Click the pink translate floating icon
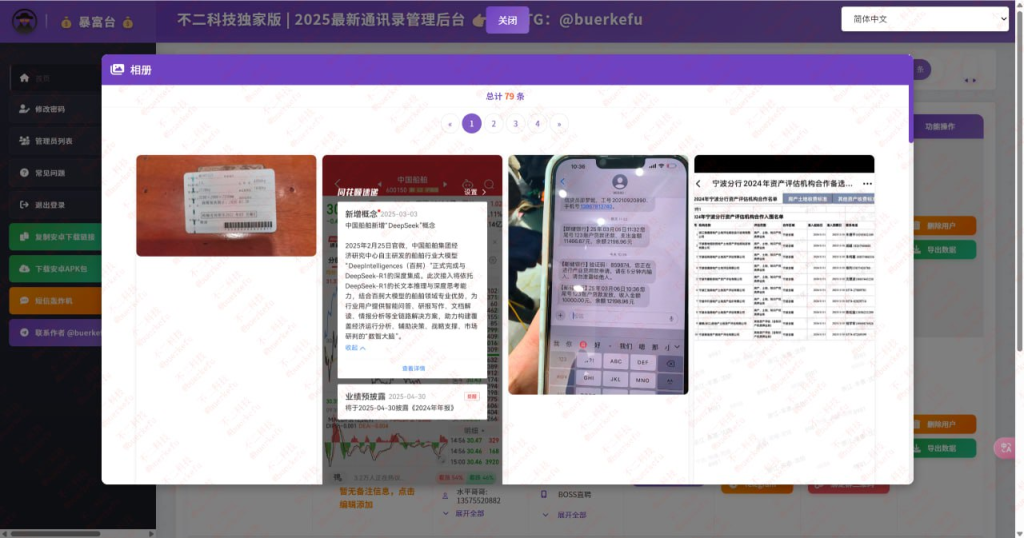This screenshot has width=1024, height=538. (1005, 448)
